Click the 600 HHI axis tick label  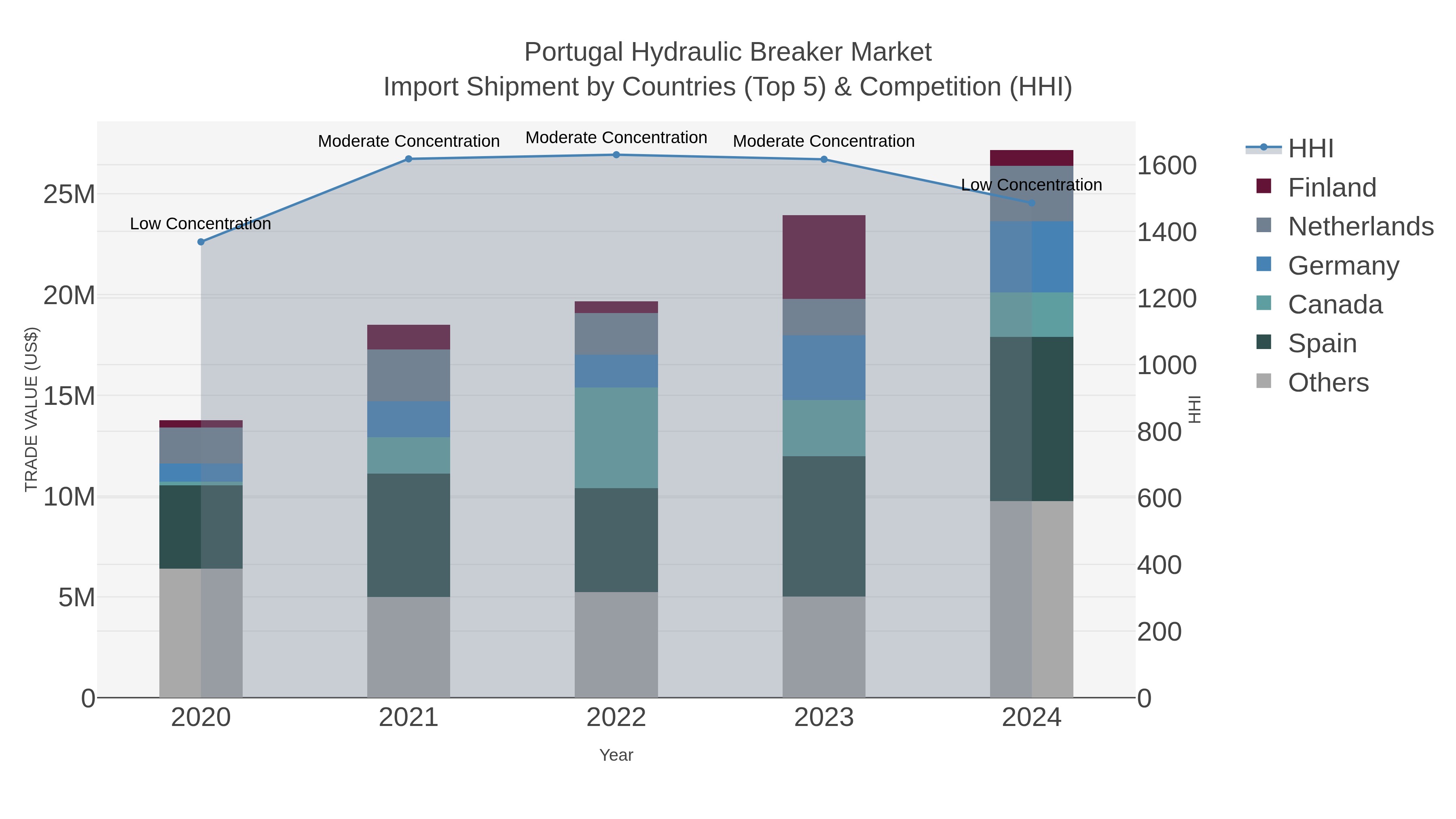tap(1160, 499)
